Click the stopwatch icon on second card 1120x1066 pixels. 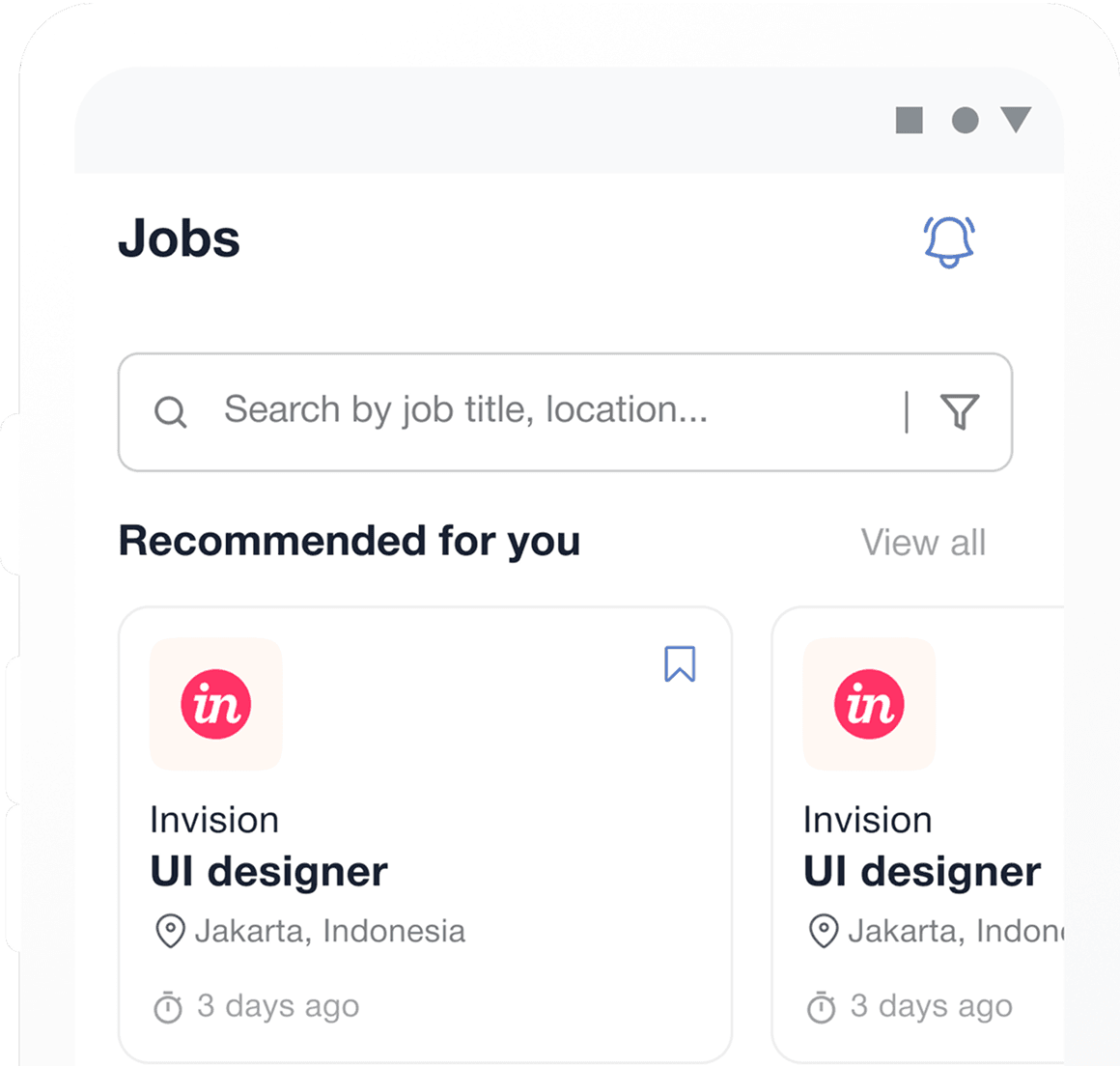click(x=821, y=1007)
